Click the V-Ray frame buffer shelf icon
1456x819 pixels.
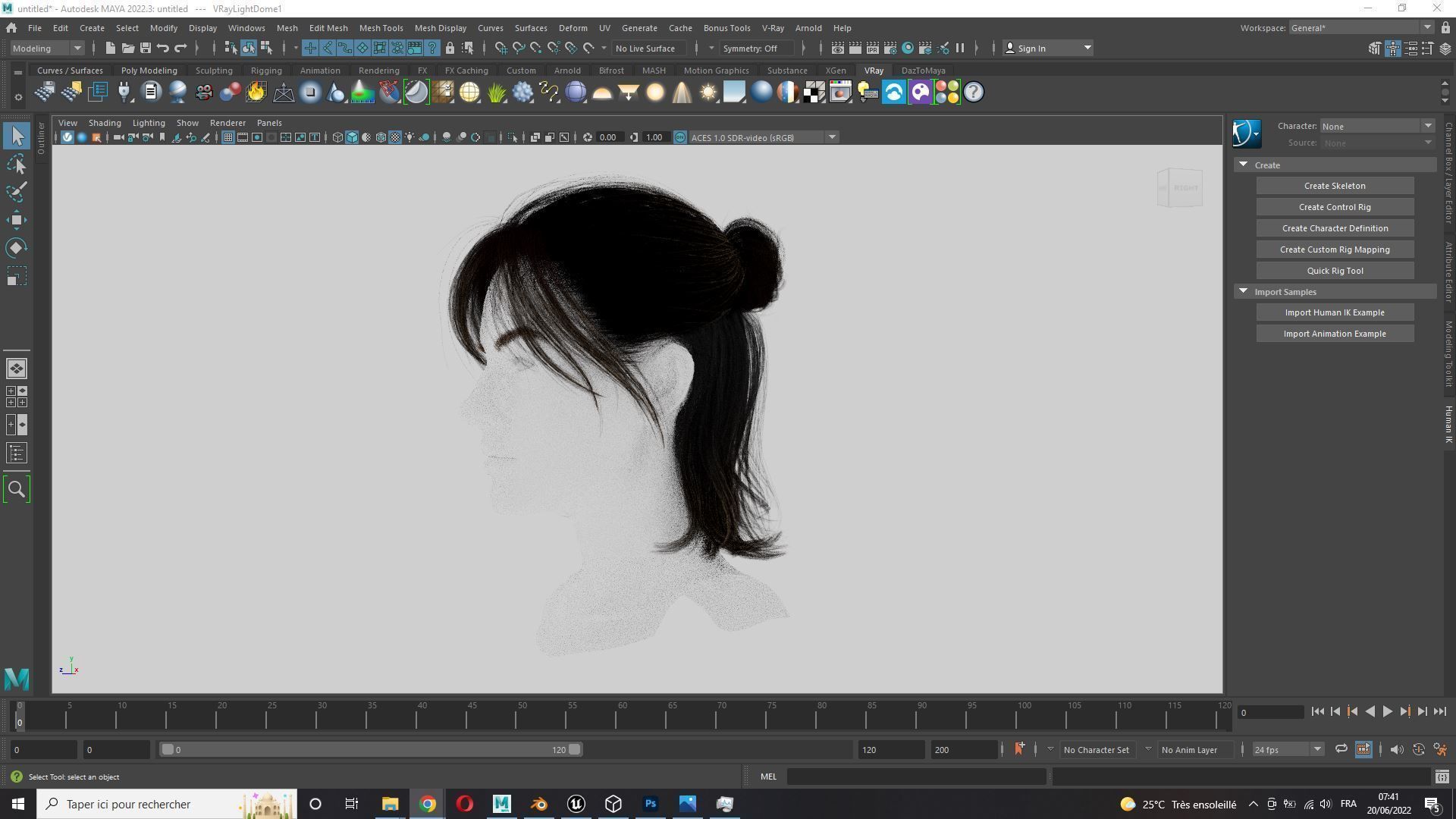pyautogui.click(x=841, y=93)
